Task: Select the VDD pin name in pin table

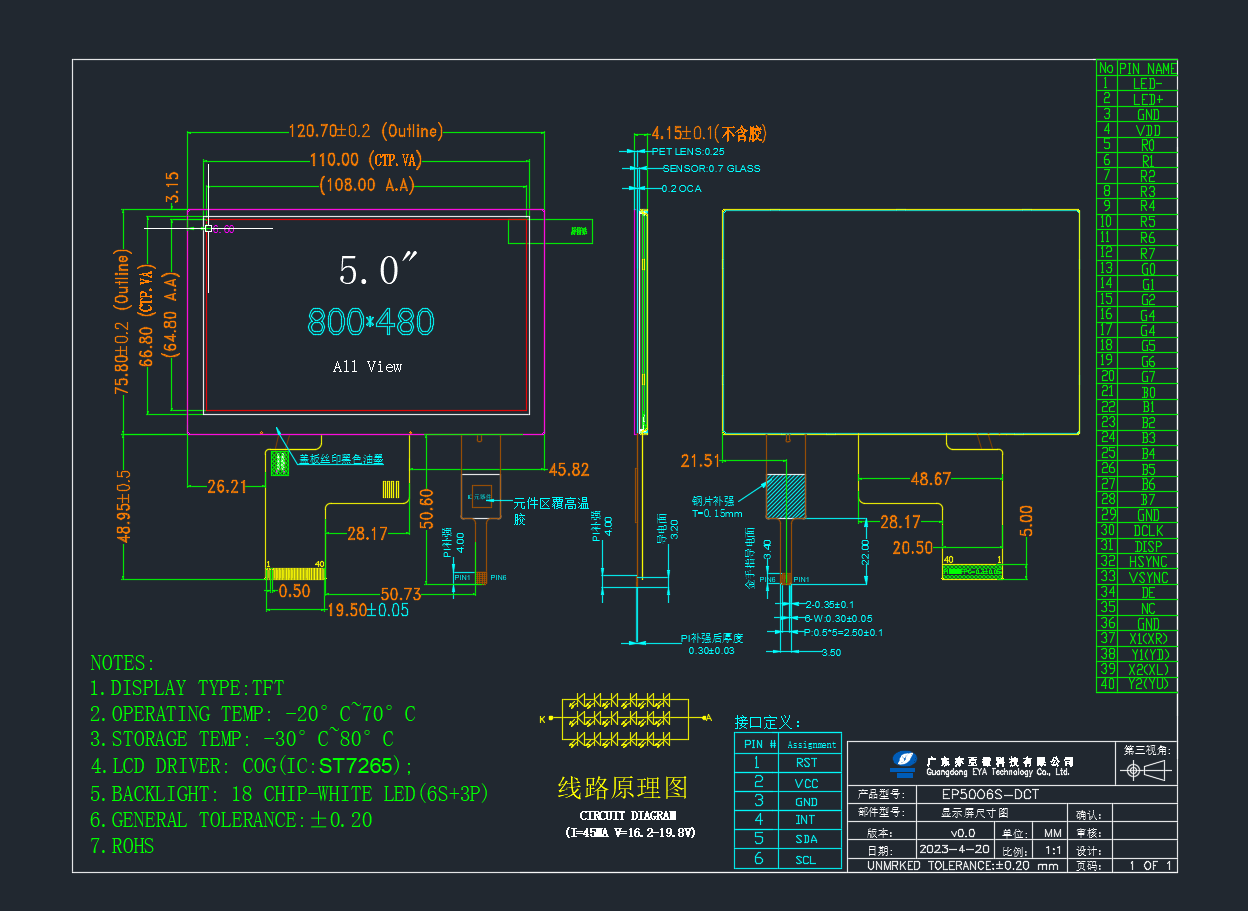Action: coord(1147,130)
